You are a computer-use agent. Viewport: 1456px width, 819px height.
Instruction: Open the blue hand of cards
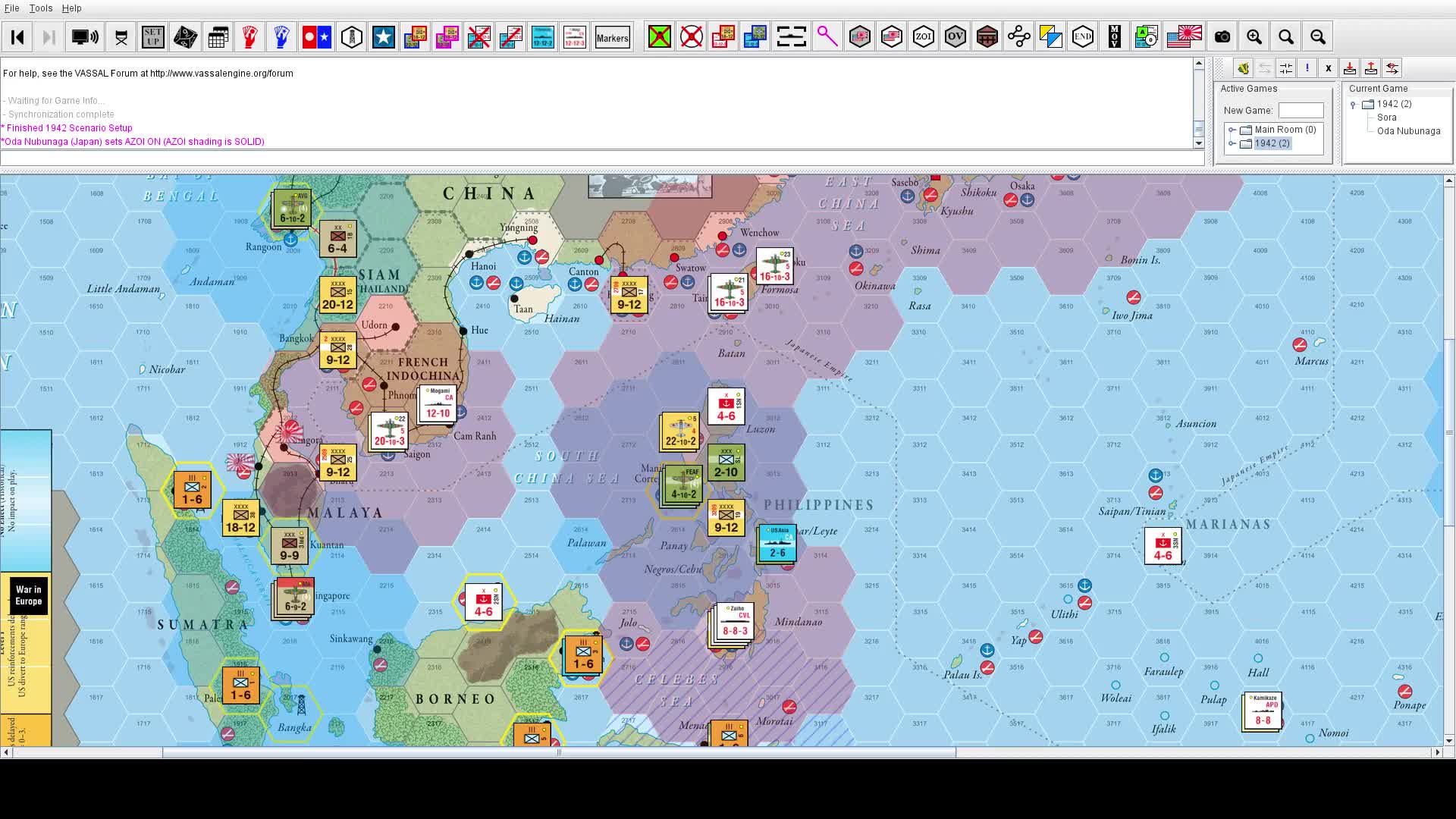[x=281, y=37]
